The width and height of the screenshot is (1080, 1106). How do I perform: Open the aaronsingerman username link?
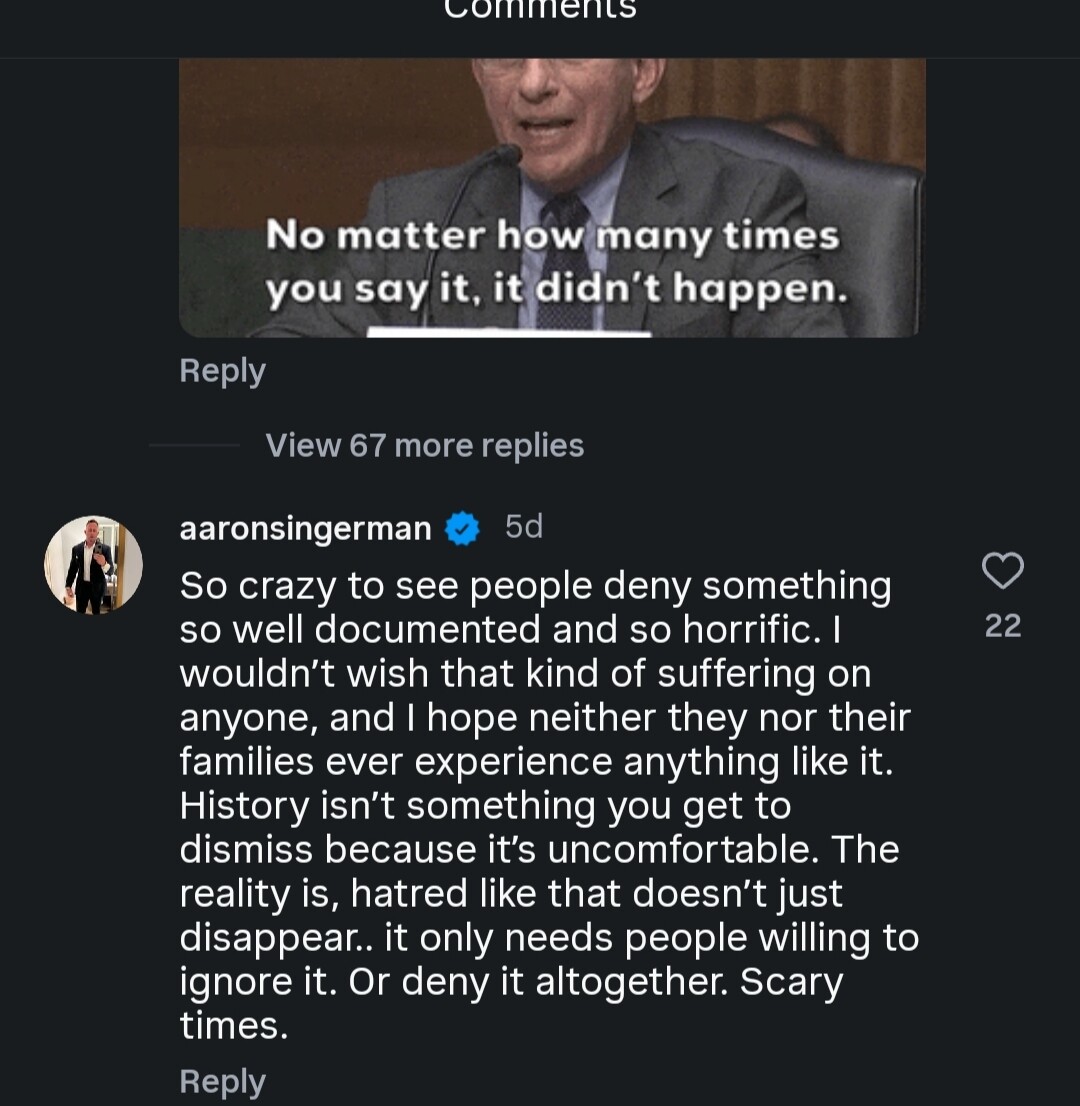coord(305,528)
